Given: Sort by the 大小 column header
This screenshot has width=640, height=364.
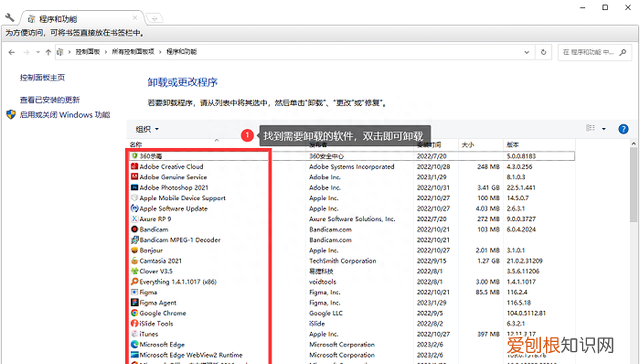Looking at the screenshot, I should tap(468, 145).
